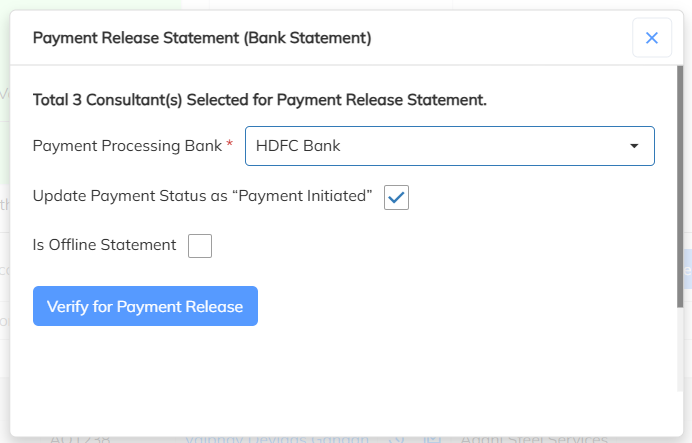This screenshot has height=443, width=692.
Task: Toggle offline mode via Is Offline Statement label
Action: [105, 245]
